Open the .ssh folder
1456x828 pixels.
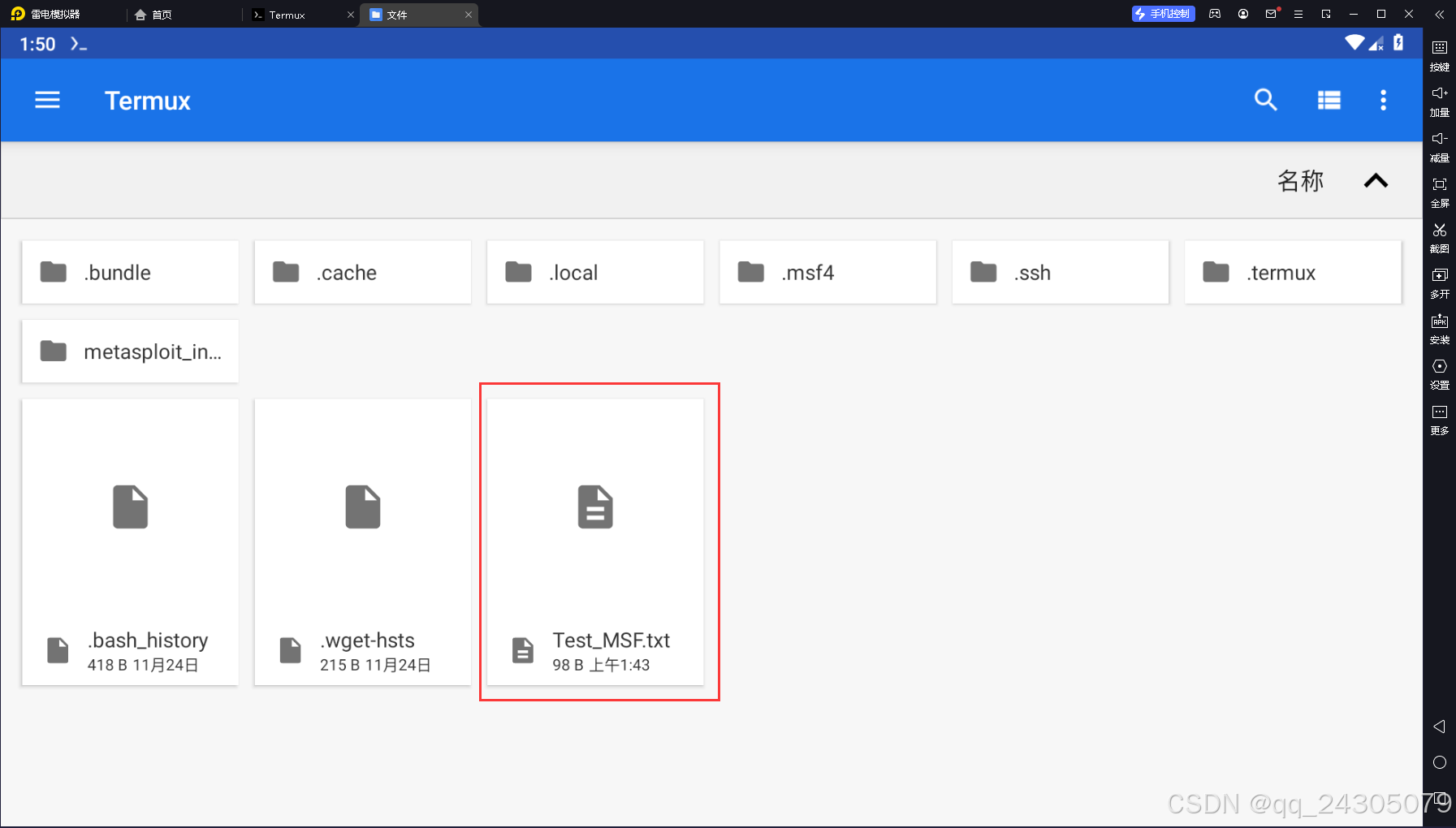click(1060, 272)
